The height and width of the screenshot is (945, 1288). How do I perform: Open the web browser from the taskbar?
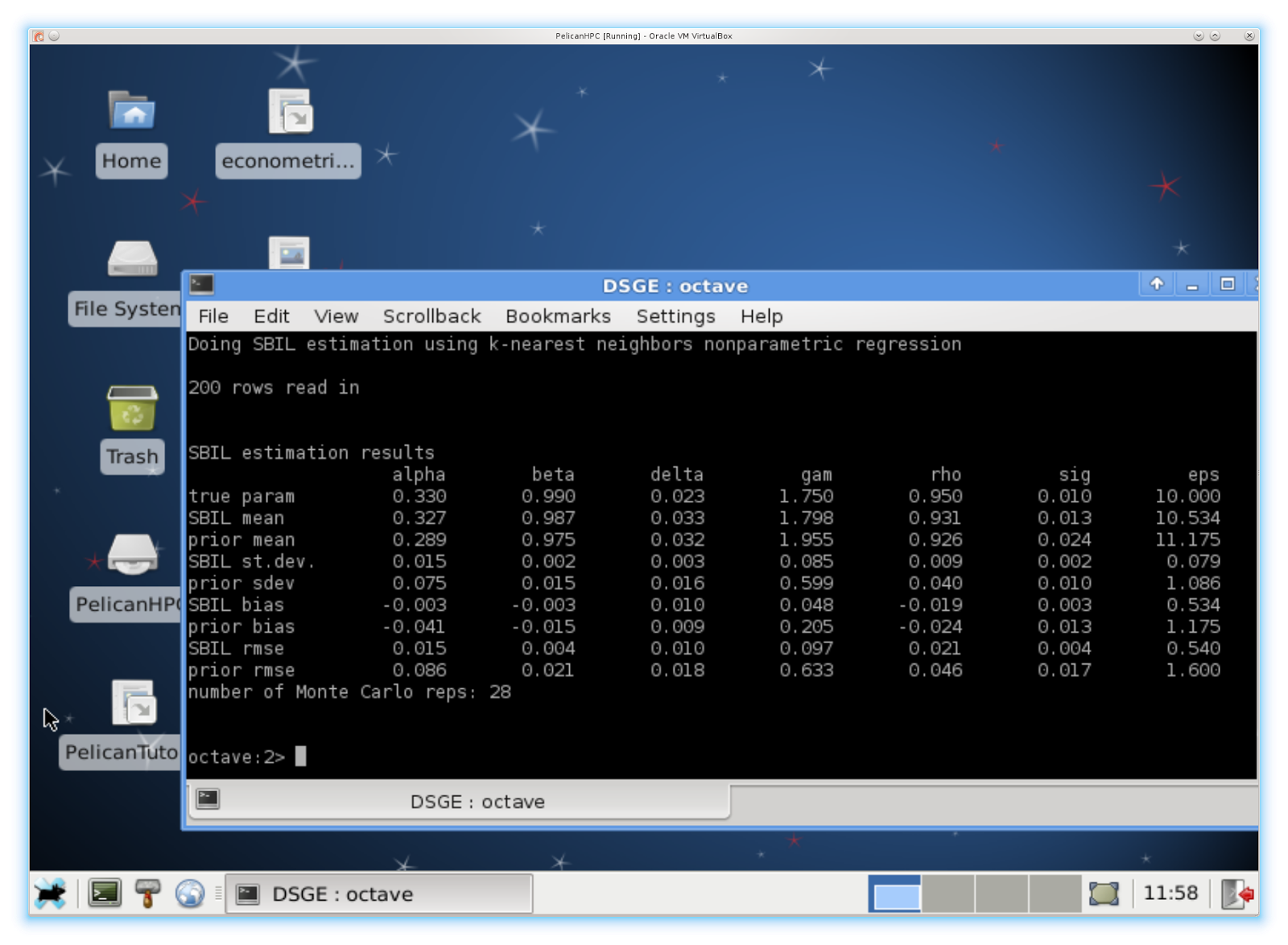tap(190, 893)
